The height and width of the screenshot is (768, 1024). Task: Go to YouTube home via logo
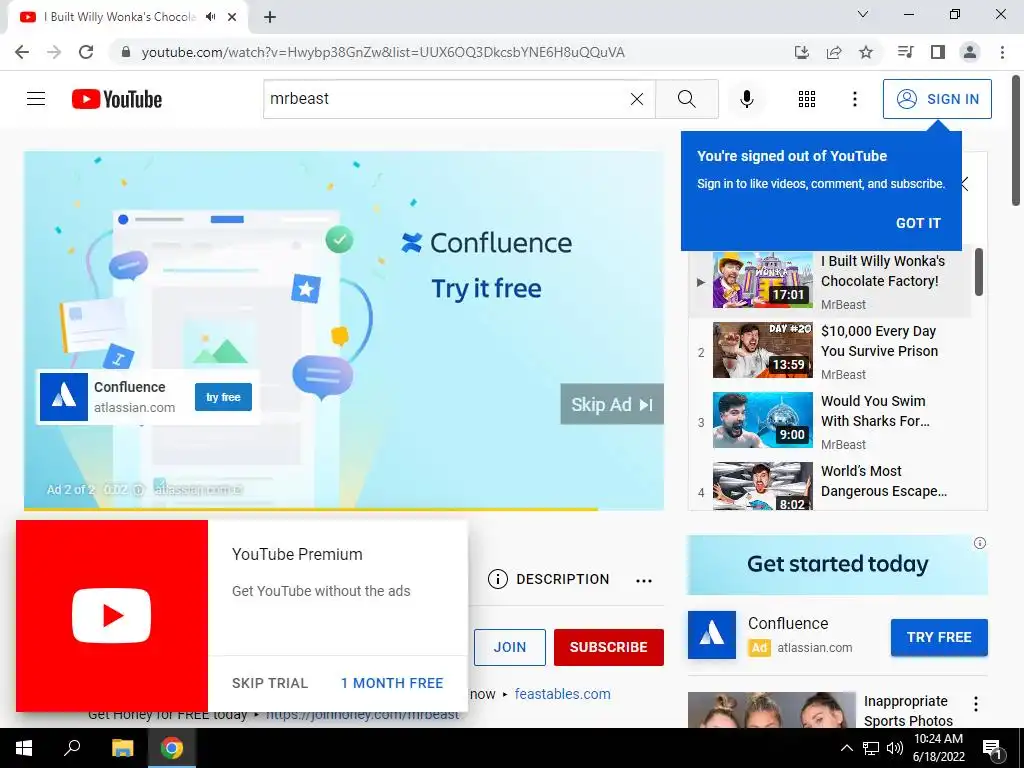click(x=117, y=99)
